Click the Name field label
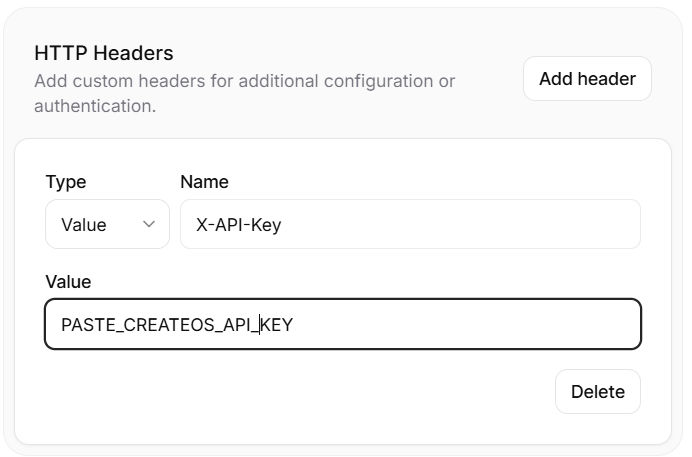The height and width of the screenshot is (457, 692). [204, 182]
